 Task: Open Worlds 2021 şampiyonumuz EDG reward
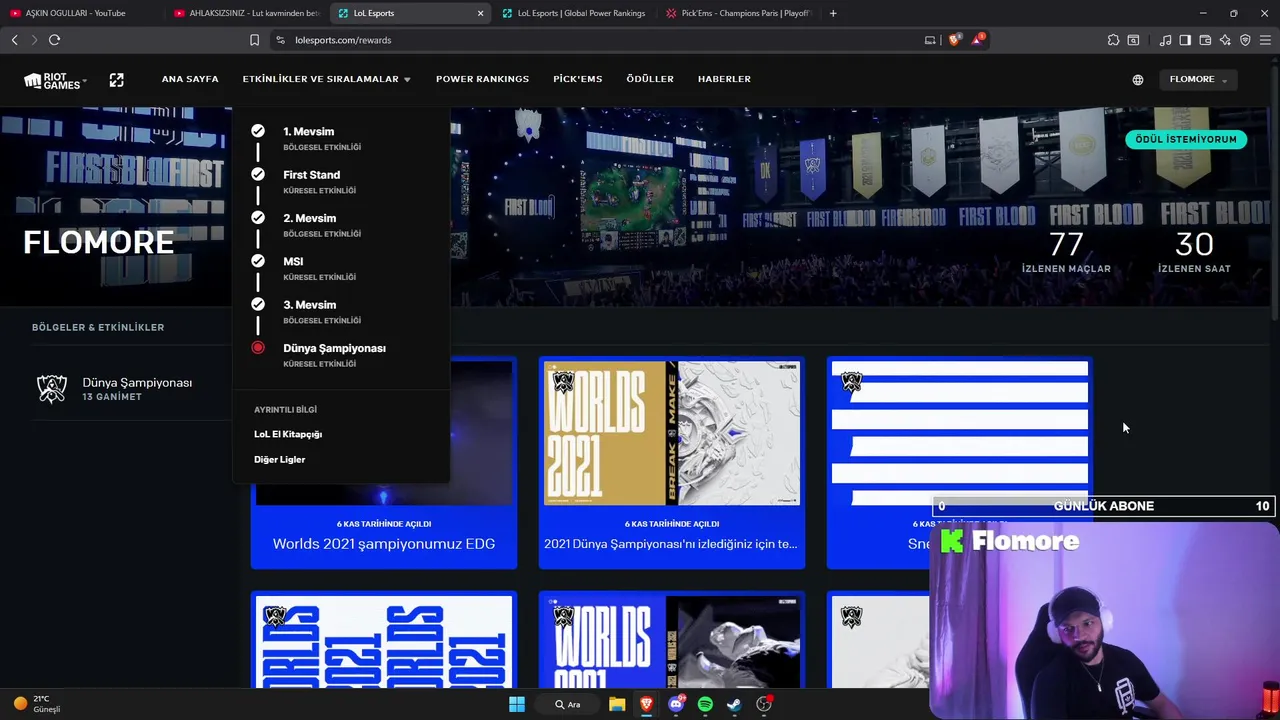384,463
